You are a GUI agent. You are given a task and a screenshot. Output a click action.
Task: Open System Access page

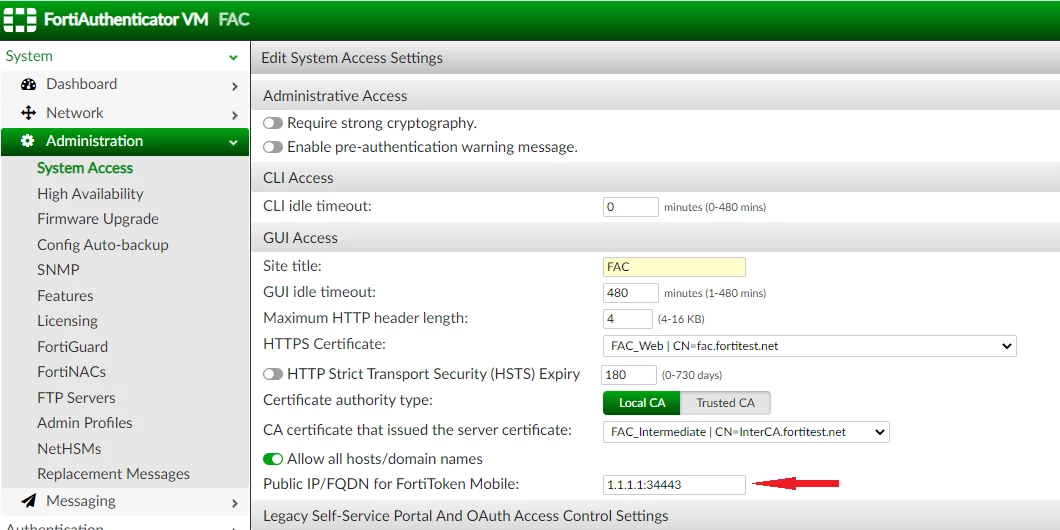tap(85, 168)
